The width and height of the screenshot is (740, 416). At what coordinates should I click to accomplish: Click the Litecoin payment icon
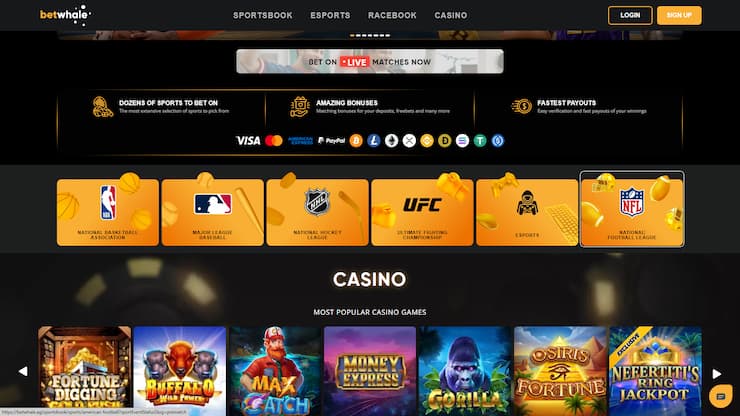point(374,141)
